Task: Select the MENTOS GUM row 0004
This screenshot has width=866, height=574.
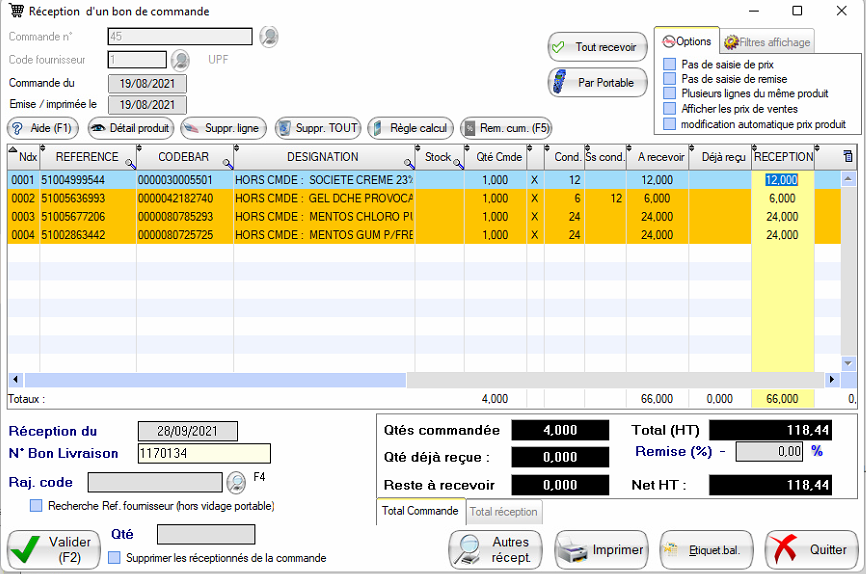Action: (x=300, y=235)
